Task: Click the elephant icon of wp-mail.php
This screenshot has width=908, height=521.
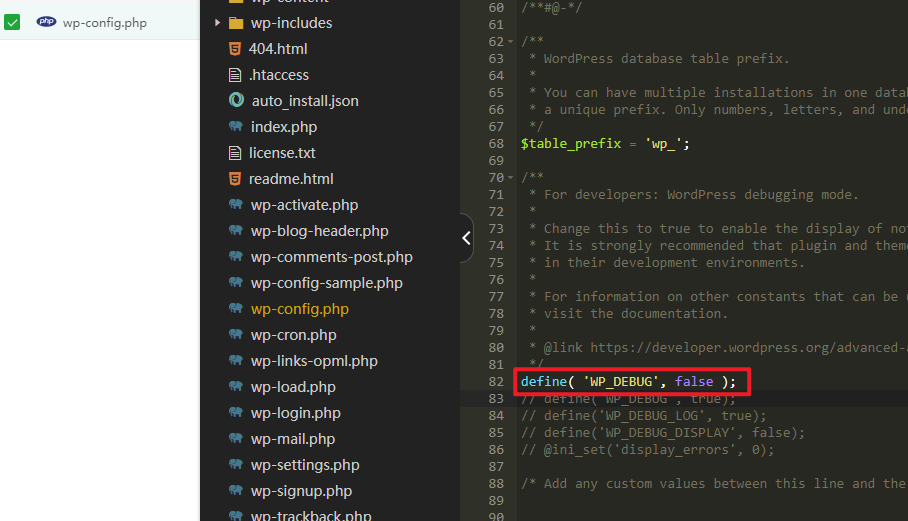Action: pyautogui.click(x=236, y=438)
